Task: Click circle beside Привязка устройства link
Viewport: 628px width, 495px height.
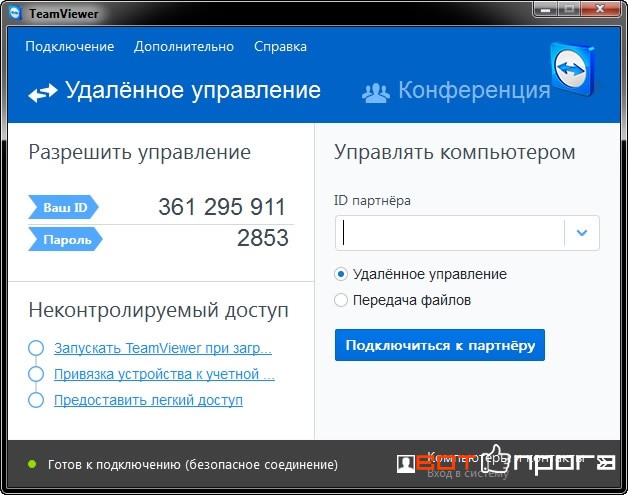Action: [36, 374]
